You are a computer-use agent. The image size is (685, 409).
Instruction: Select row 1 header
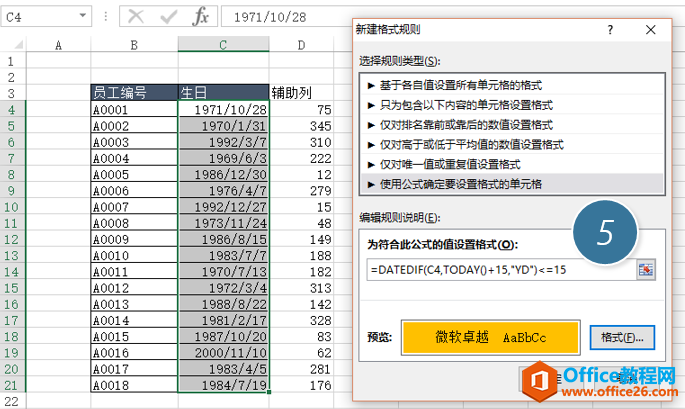point(12,61)
